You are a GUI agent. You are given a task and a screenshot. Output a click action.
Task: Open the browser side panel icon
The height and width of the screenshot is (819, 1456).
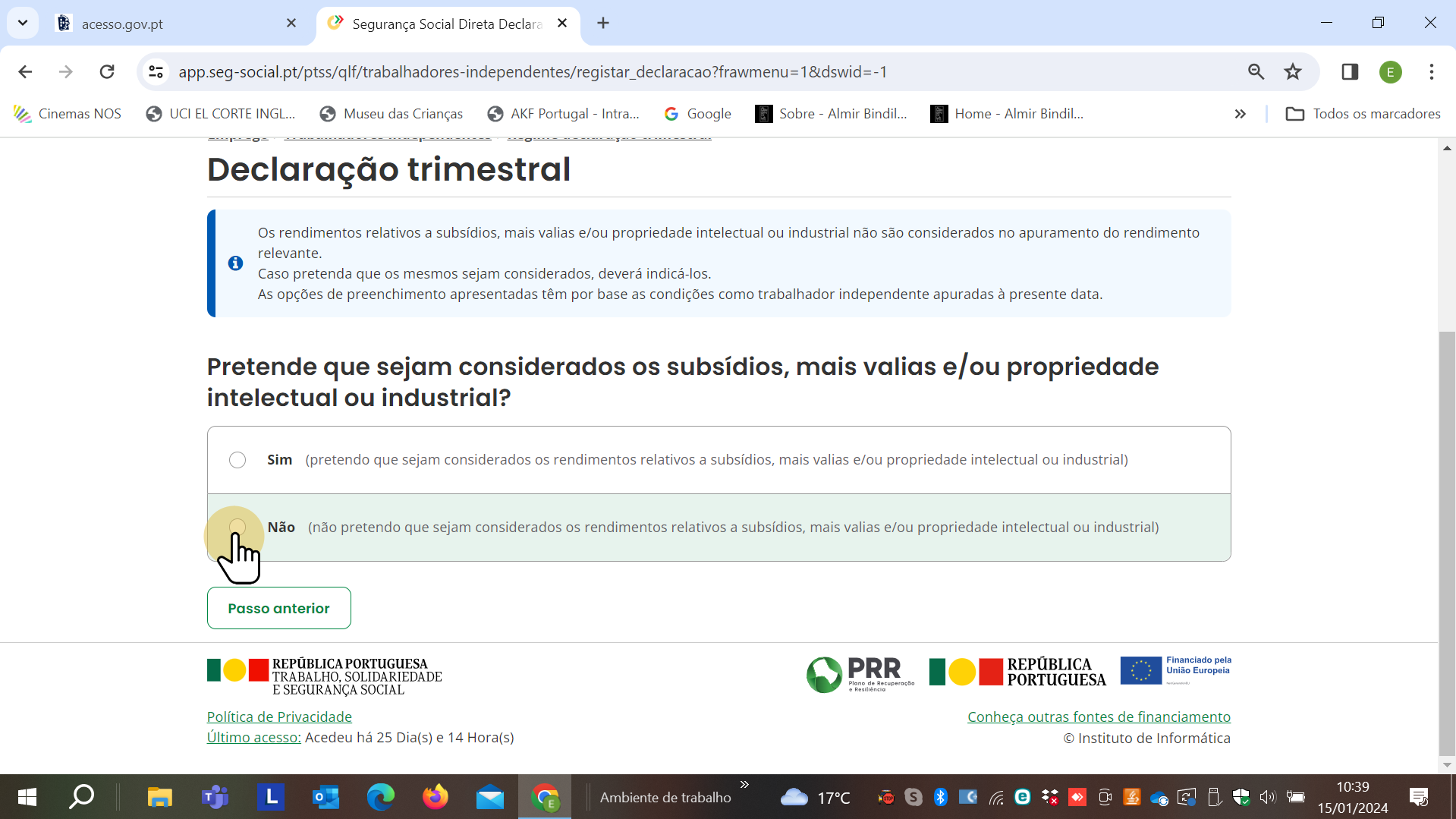(x=1350, y=72)
